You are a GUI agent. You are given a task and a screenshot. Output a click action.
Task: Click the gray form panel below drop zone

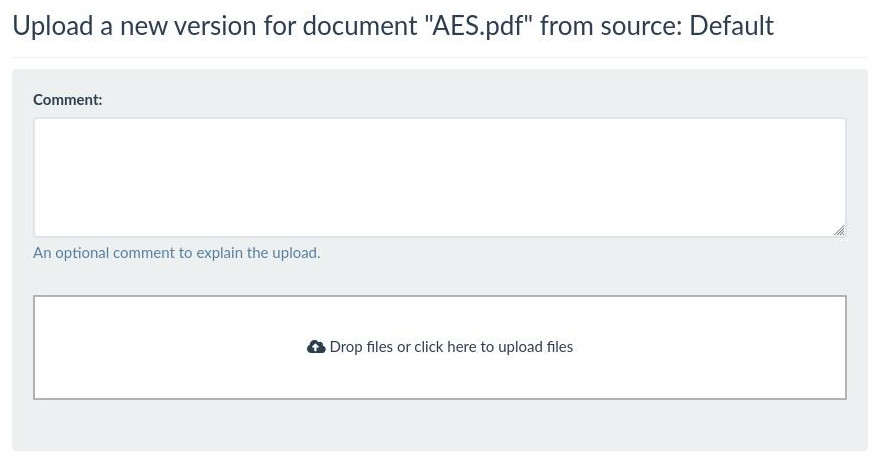click(x=440, y=425)
